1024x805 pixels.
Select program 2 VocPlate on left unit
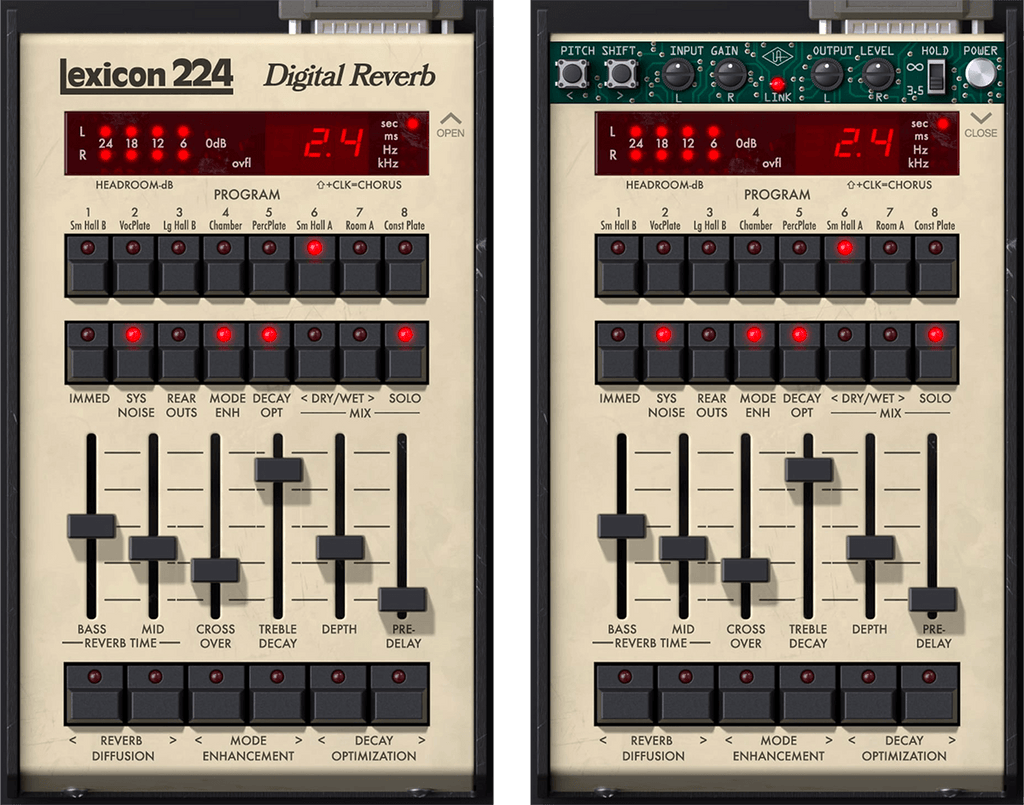[x=133, y=266]
